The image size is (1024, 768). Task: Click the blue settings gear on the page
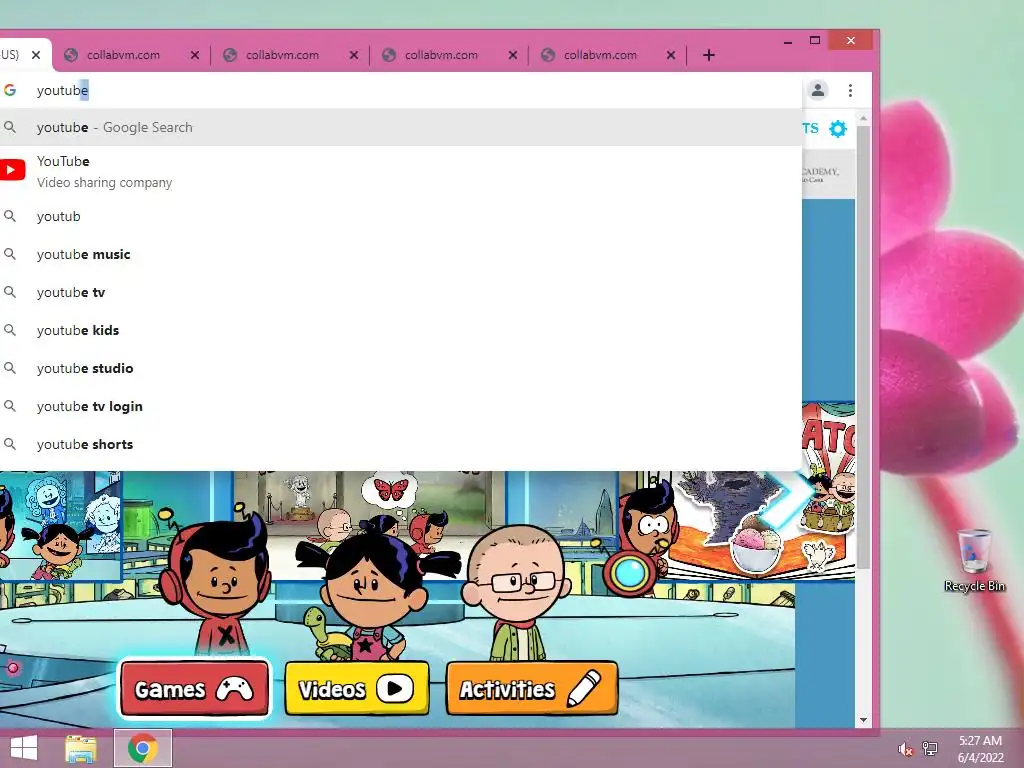tap(838, 129)
